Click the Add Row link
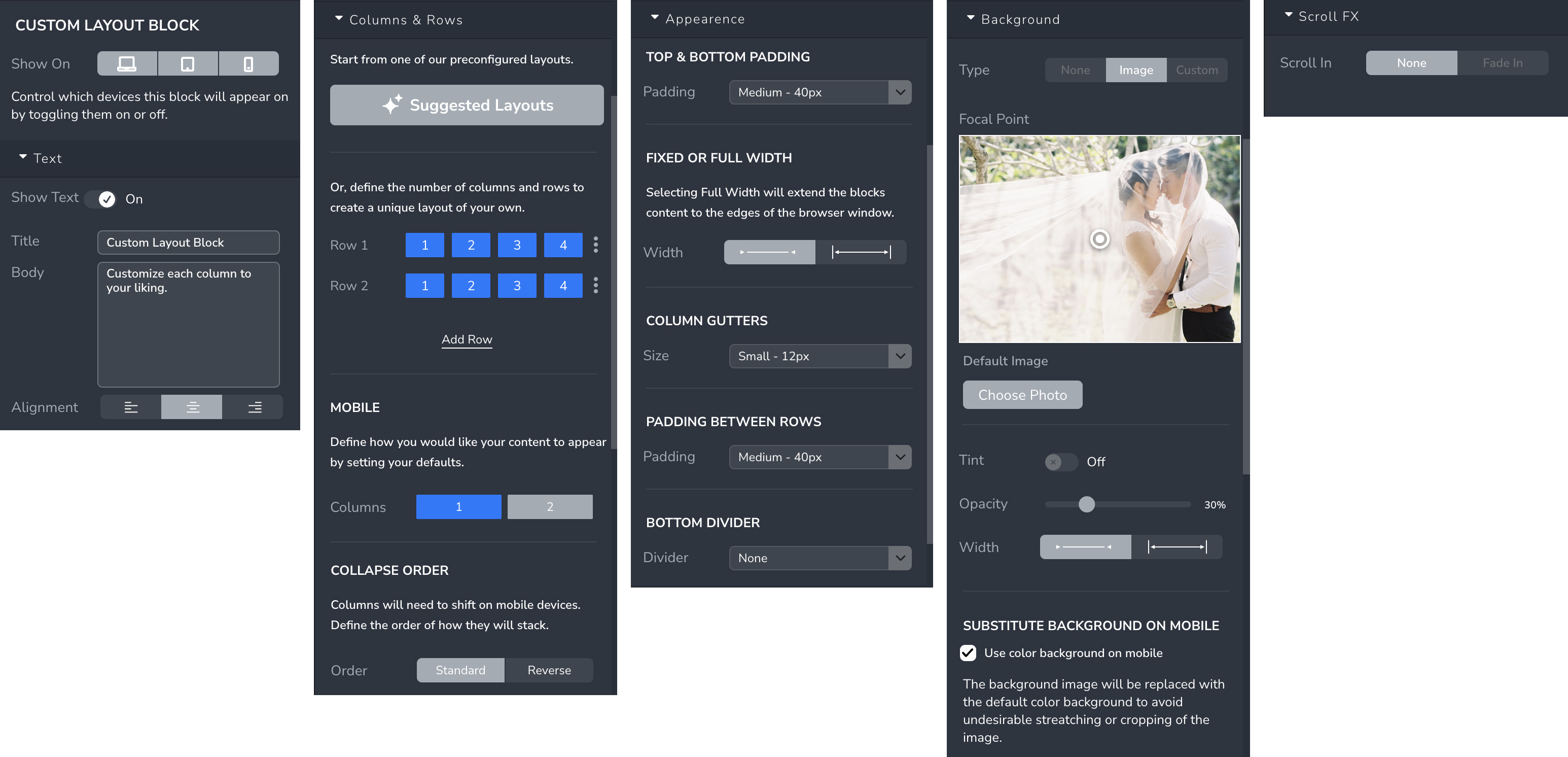This screenshot has height=757, width=1568. [x=467, y=339]
